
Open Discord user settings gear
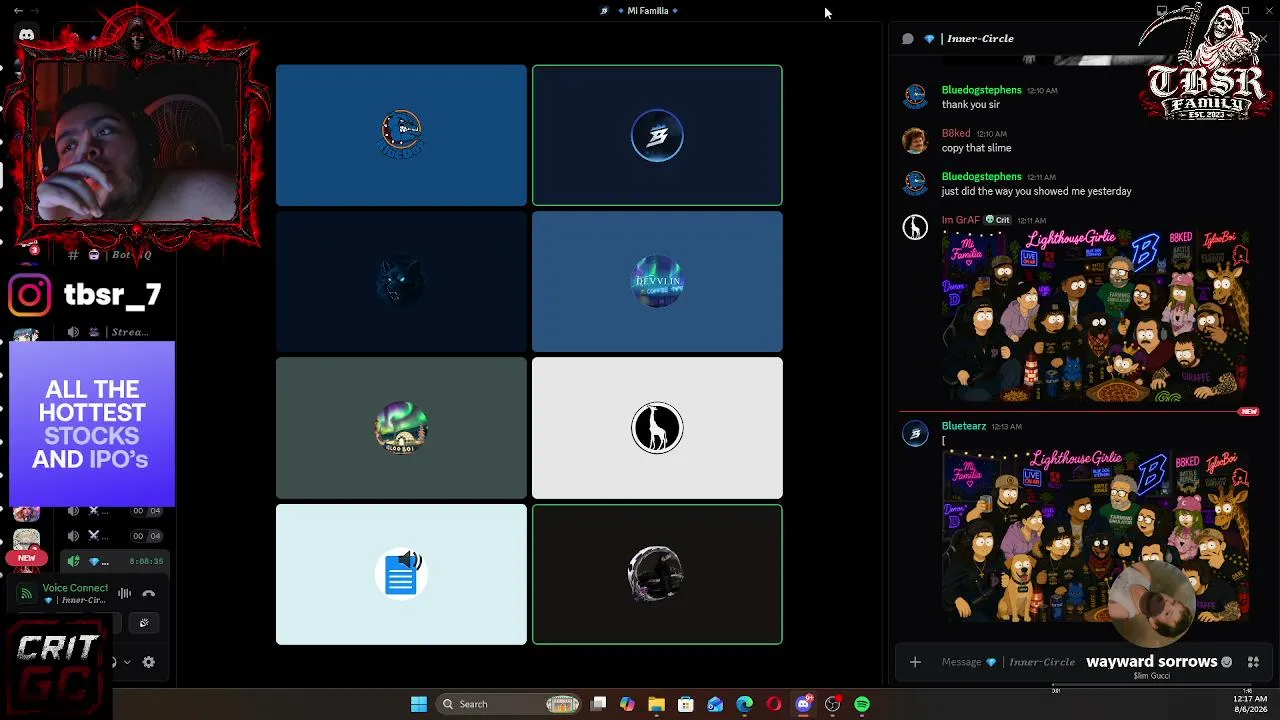click(x=149, y=662)
